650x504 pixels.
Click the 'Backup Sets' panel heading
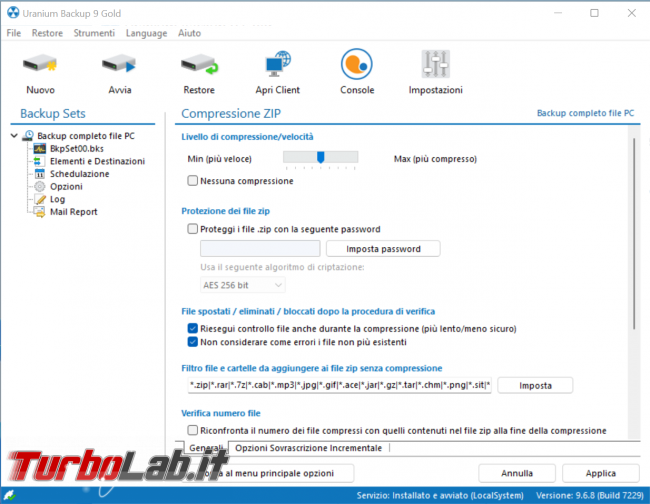point(53,114)
